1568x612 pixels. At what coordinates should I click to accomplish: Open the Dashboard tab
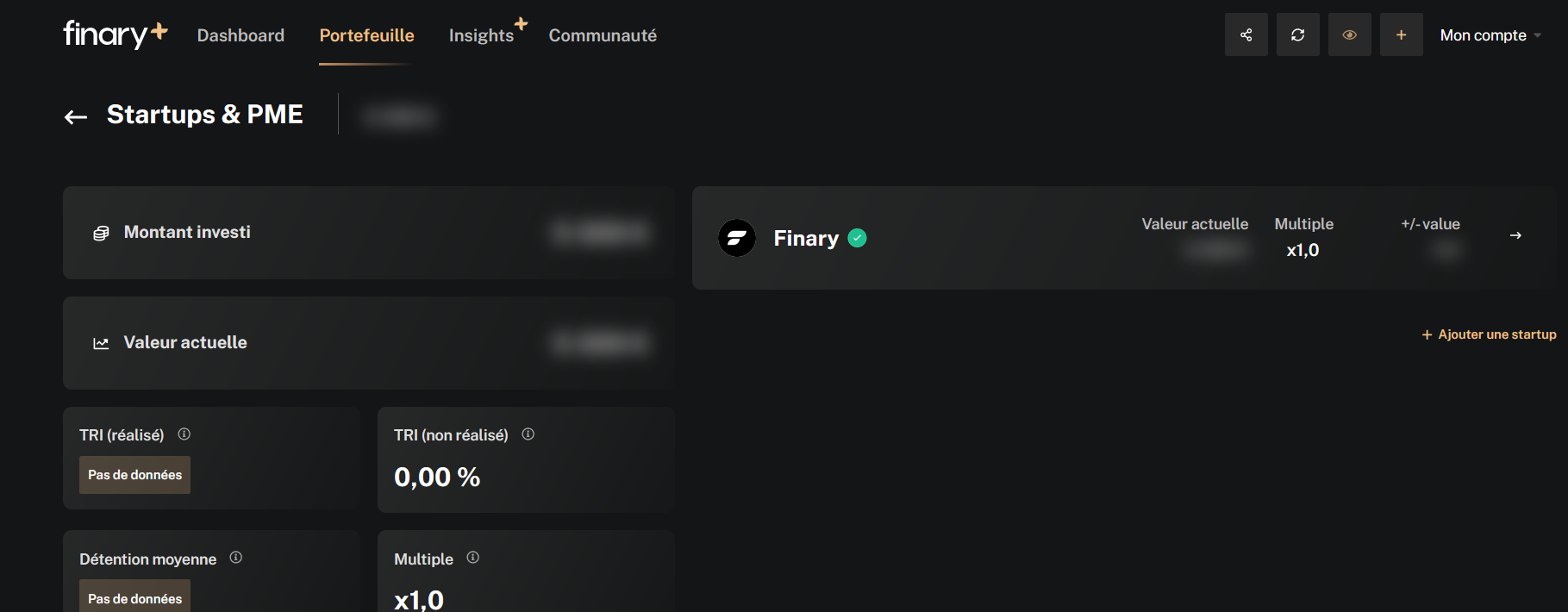(241, 35)
